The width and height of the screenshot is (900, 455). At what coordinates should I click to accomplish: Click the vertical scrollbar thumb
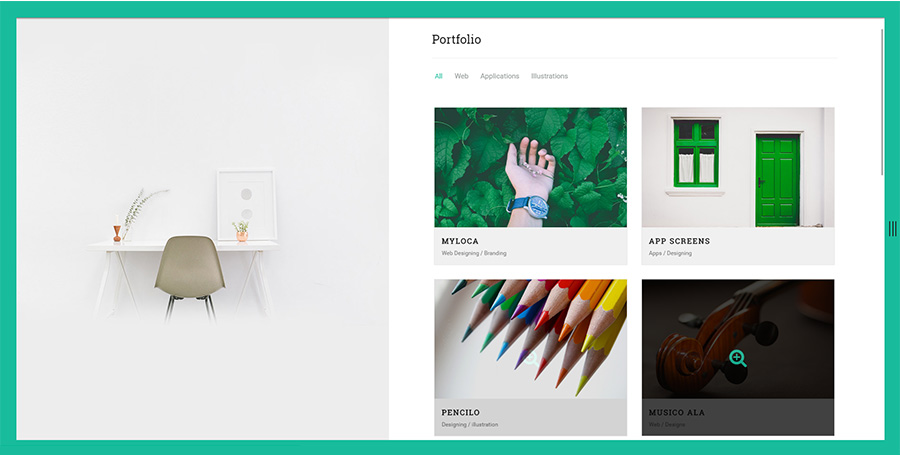(x=882, y=102)
